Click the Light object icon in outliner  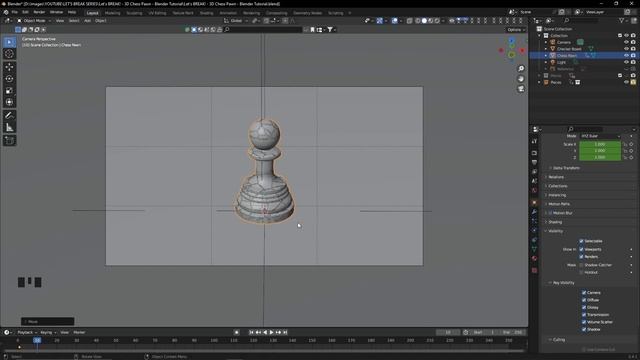(x=553, y=62)
